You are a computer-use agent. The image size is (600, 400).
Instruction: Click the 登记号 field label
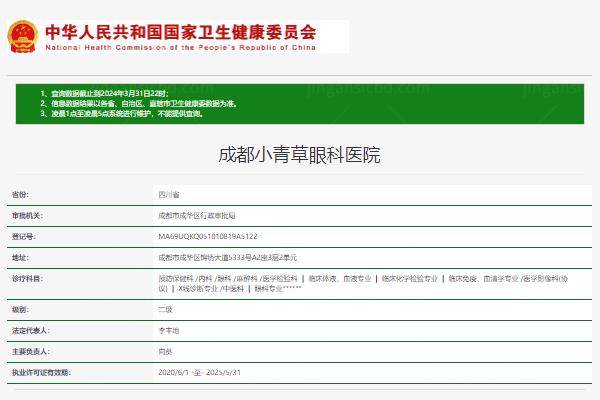(x=24, y=237)
